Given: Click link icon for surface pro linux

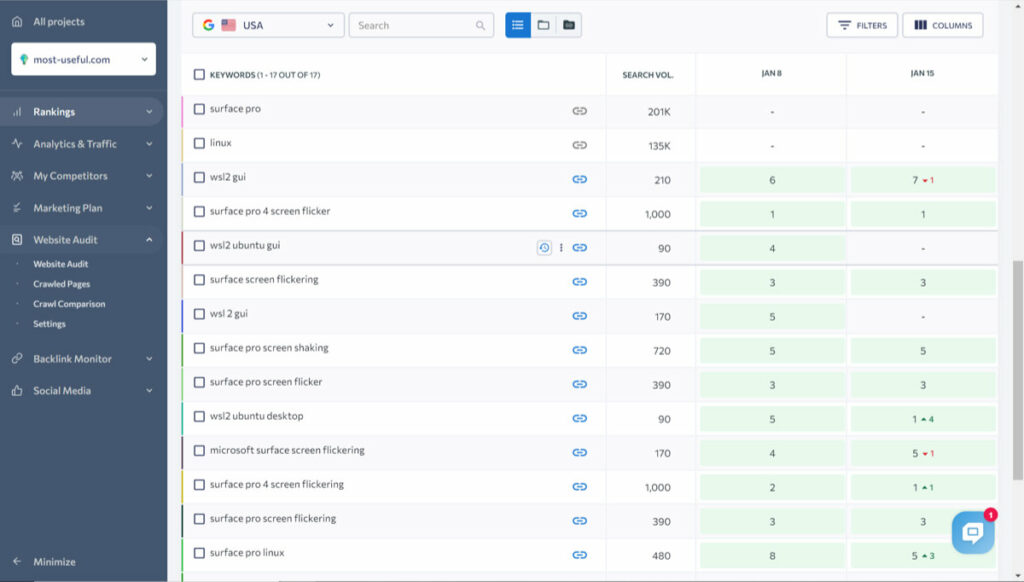Looking at the screenshot, I should coord(579,555).
